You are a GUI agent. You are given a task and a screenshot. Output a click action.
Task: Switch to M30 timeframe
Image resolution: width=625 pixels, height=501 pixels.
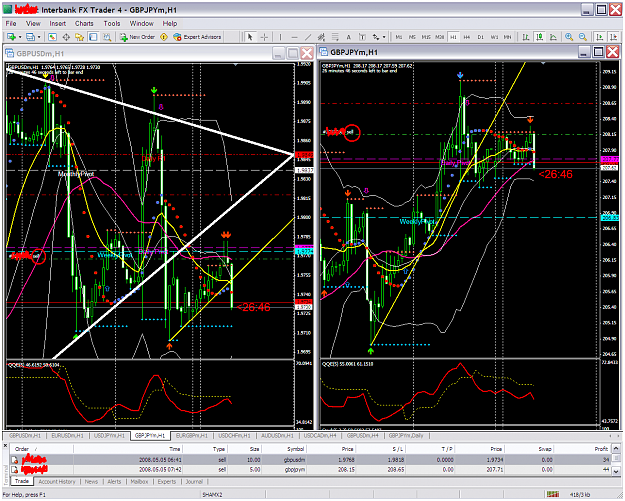[x=440, y=37]
